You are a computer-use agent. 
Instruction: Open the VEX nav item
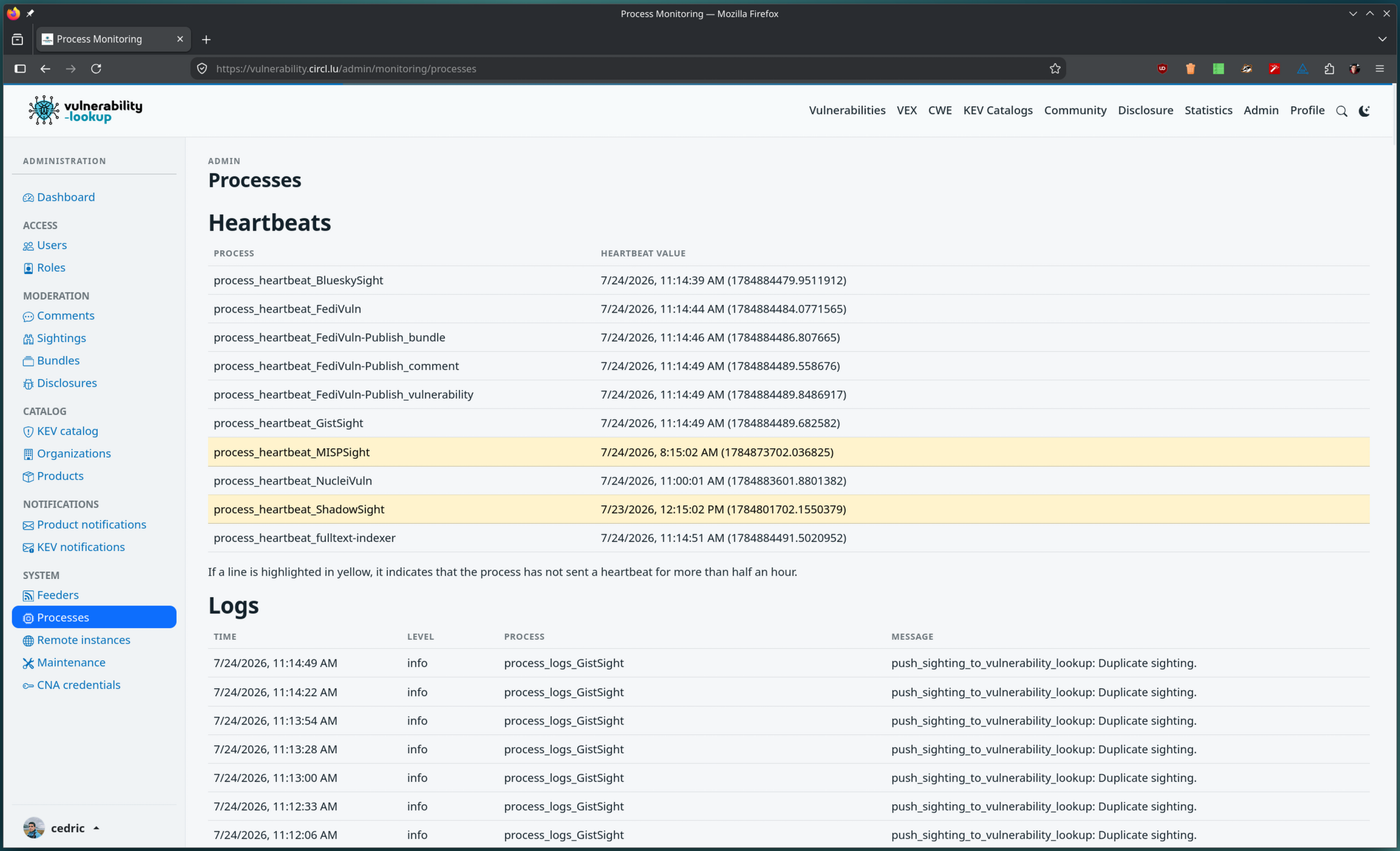(x=907, y=110)
